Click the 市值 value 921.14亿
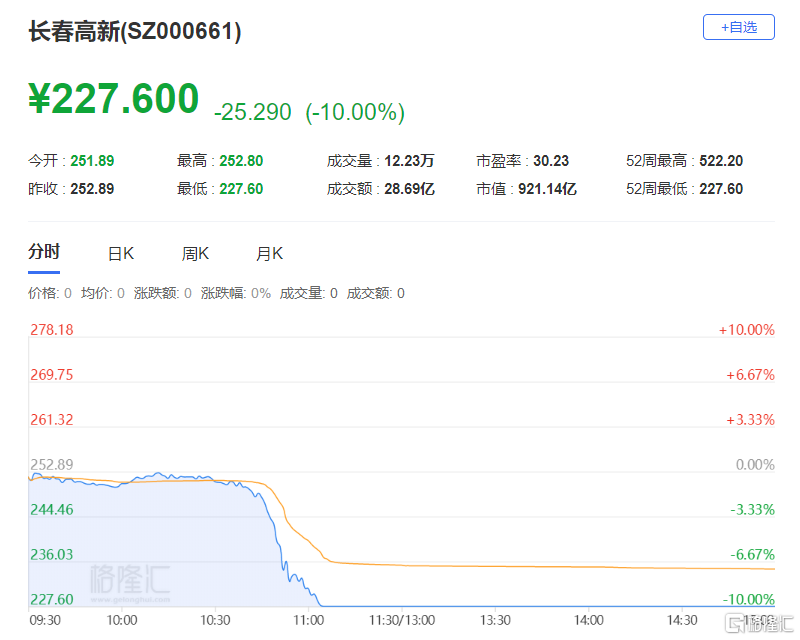 pyautogui.click(x=547, y=189)
